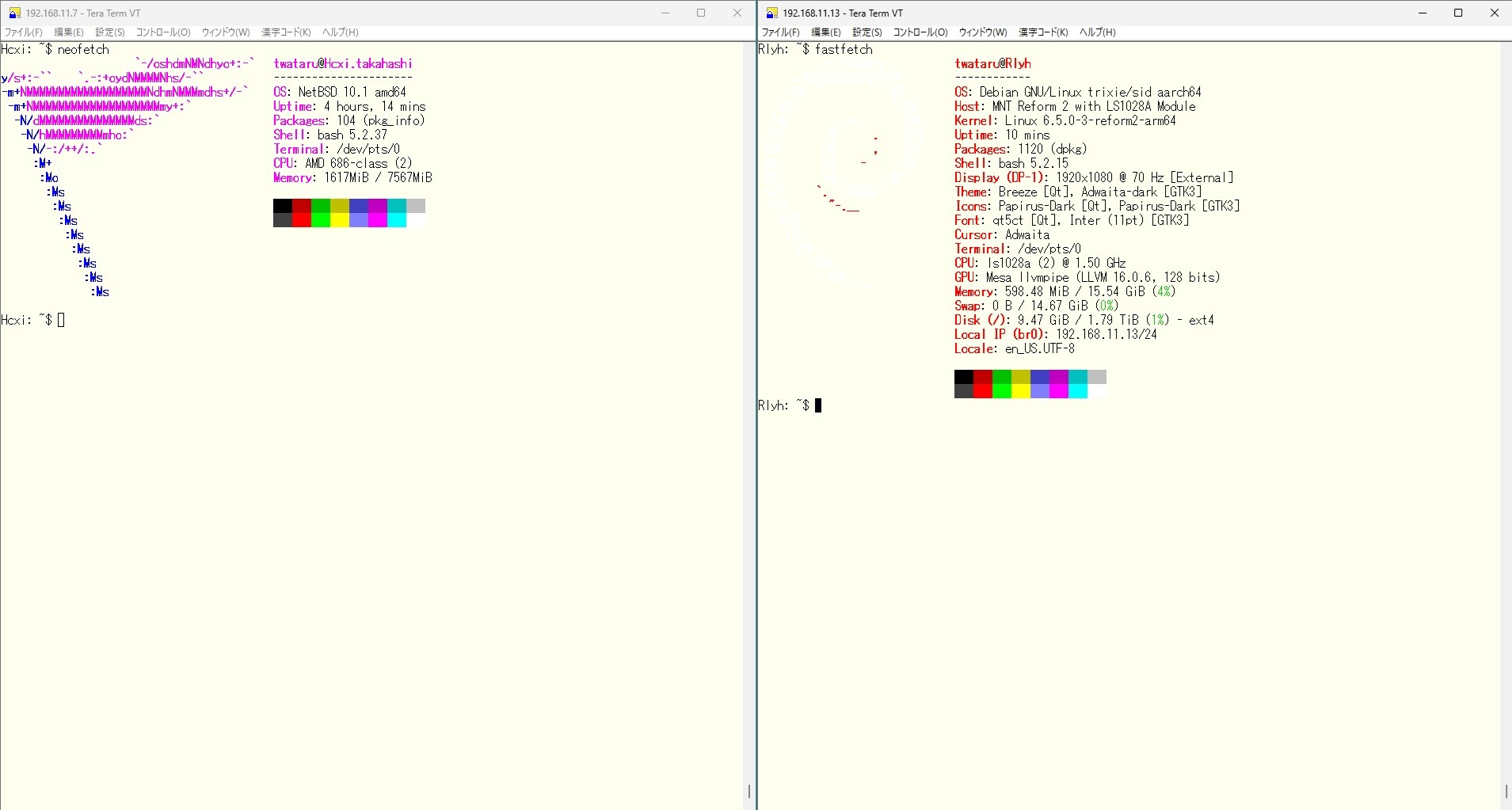This screenshot has width=1512, height=810.
Task: Click 'GPU: Mesa llvmpipe' line
Action: (1087, 277)
